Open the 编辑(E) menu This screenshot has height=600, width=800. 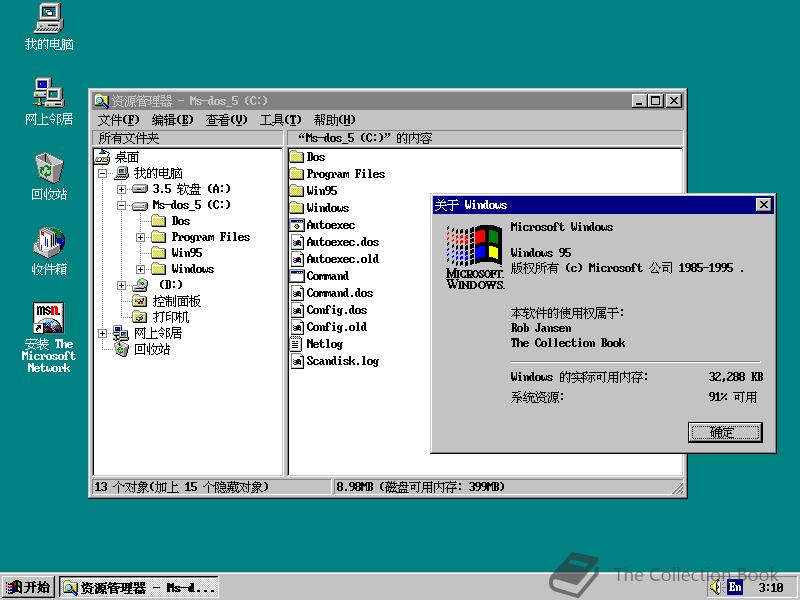[172, 120]
